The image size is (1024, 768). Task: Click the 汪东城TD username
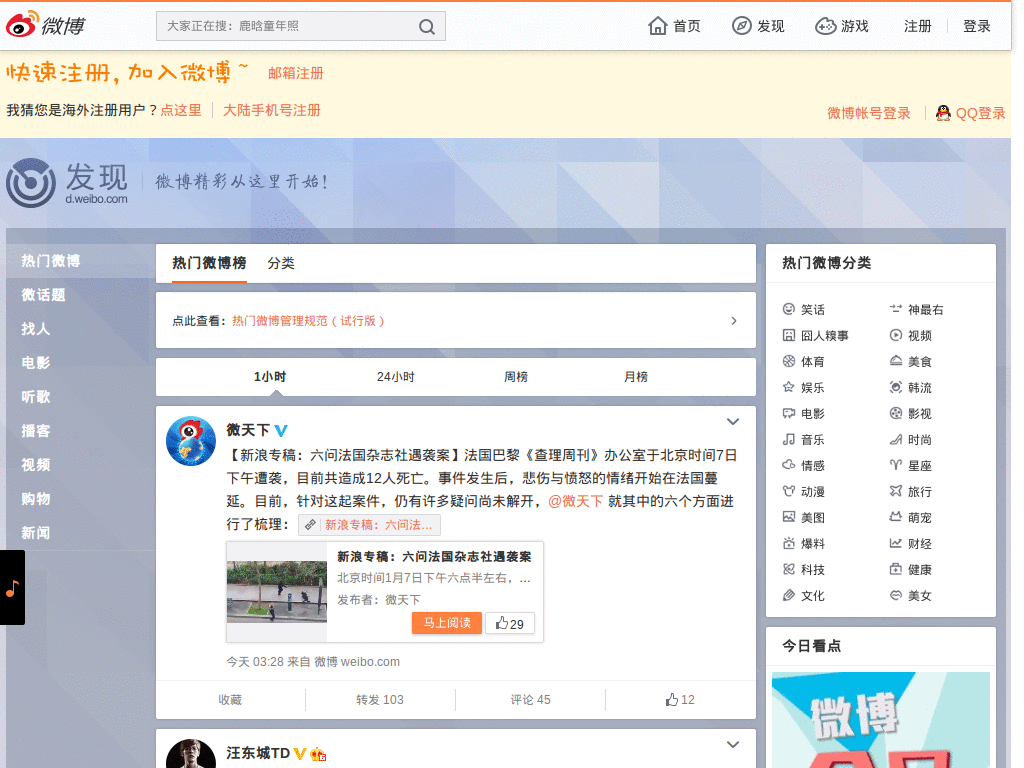click(x=258, y=753)
